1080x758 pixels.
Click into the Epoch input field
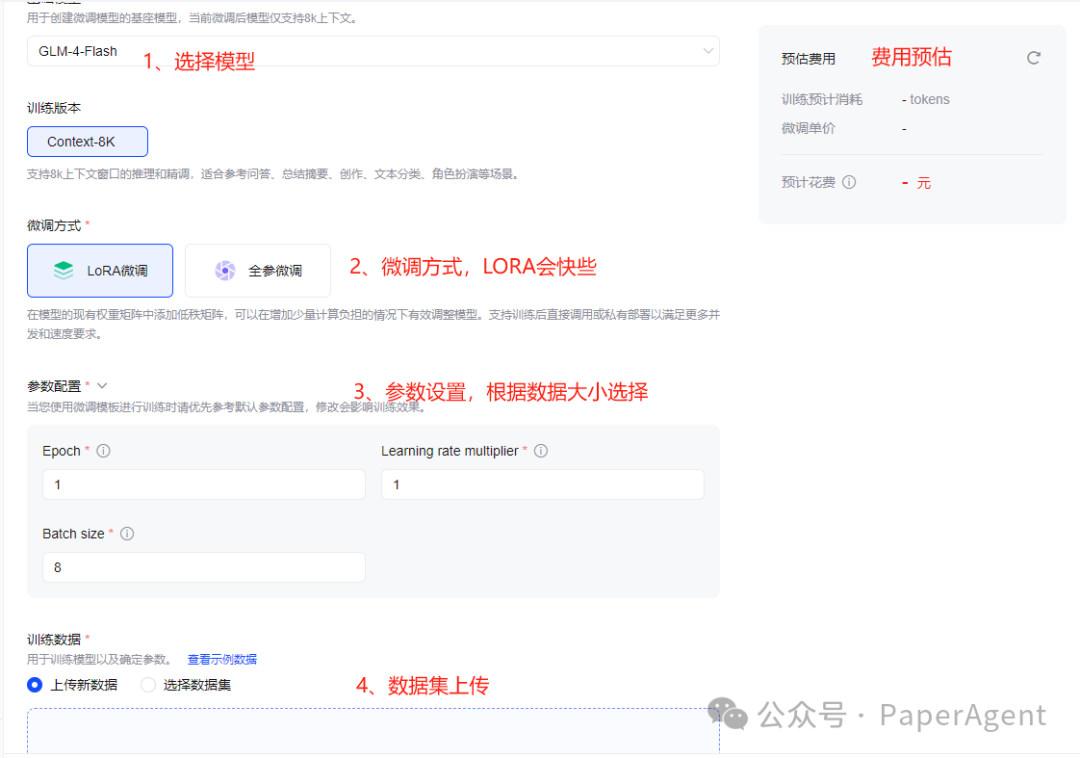pos(203,485)
